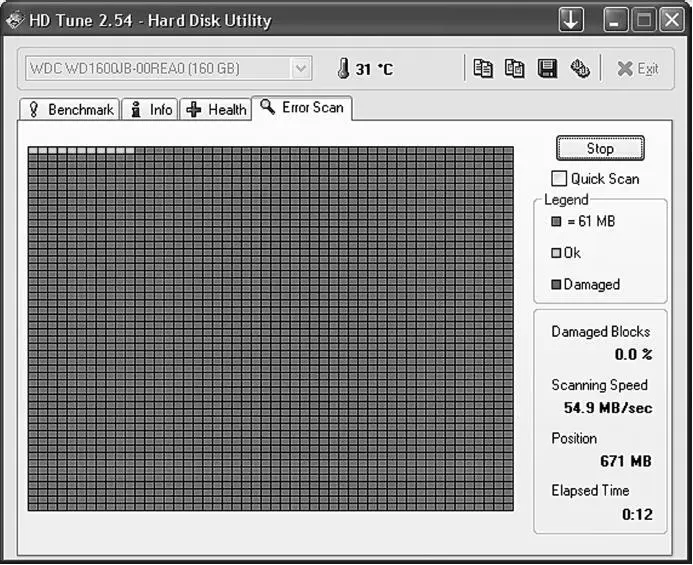This screenshot has width=693, height=565.
Task: Click the down-arrow tray button in title bar
Action: [x=571, y=19]
